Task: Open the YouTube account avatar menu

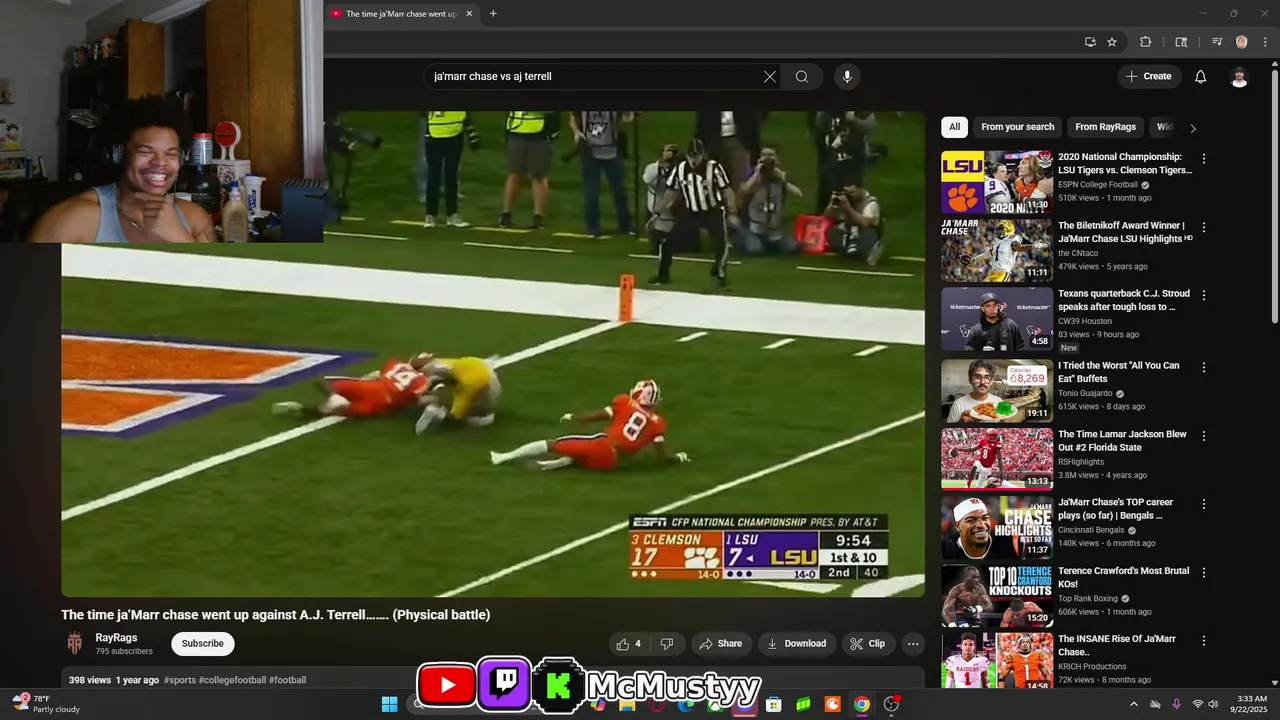Action: (1239, 77)
